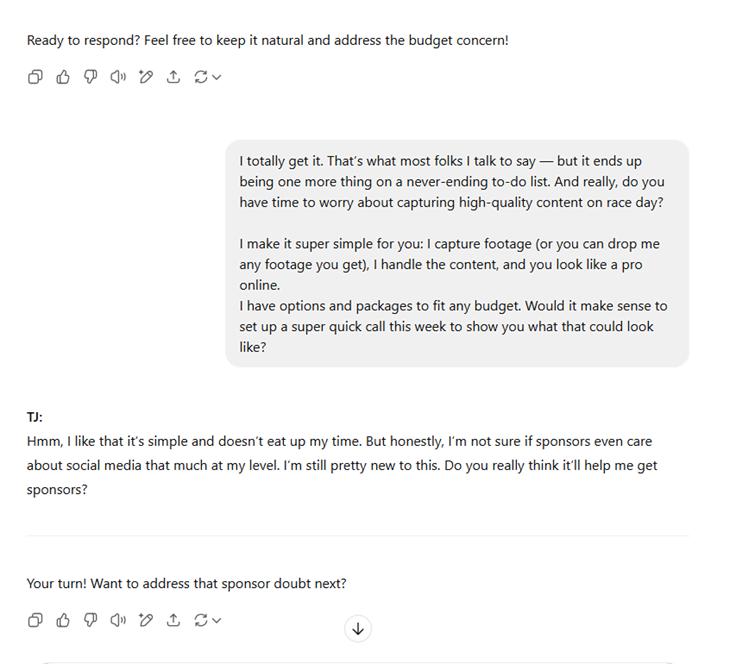Share the 'Your turn!' sponsor reply
The width and height of the screenshot is (736, 664).
pyautogui.click(x=173, y=620)
